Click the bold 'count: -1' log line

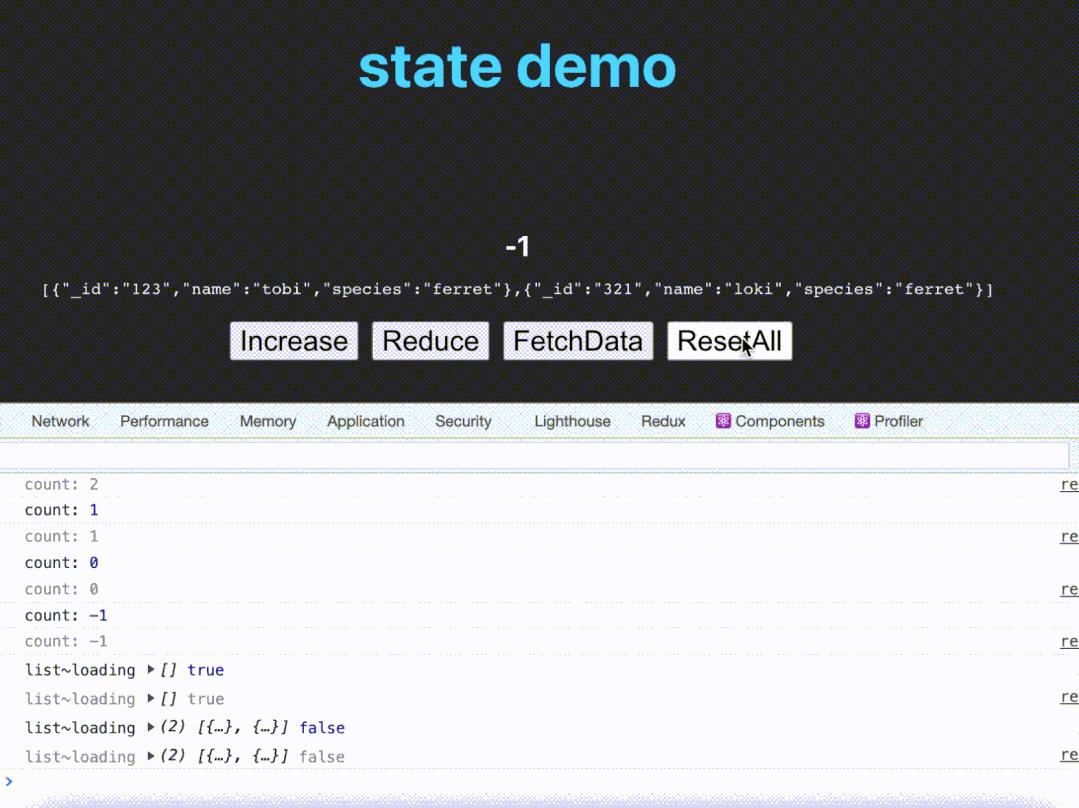click(x=66, y=615)
